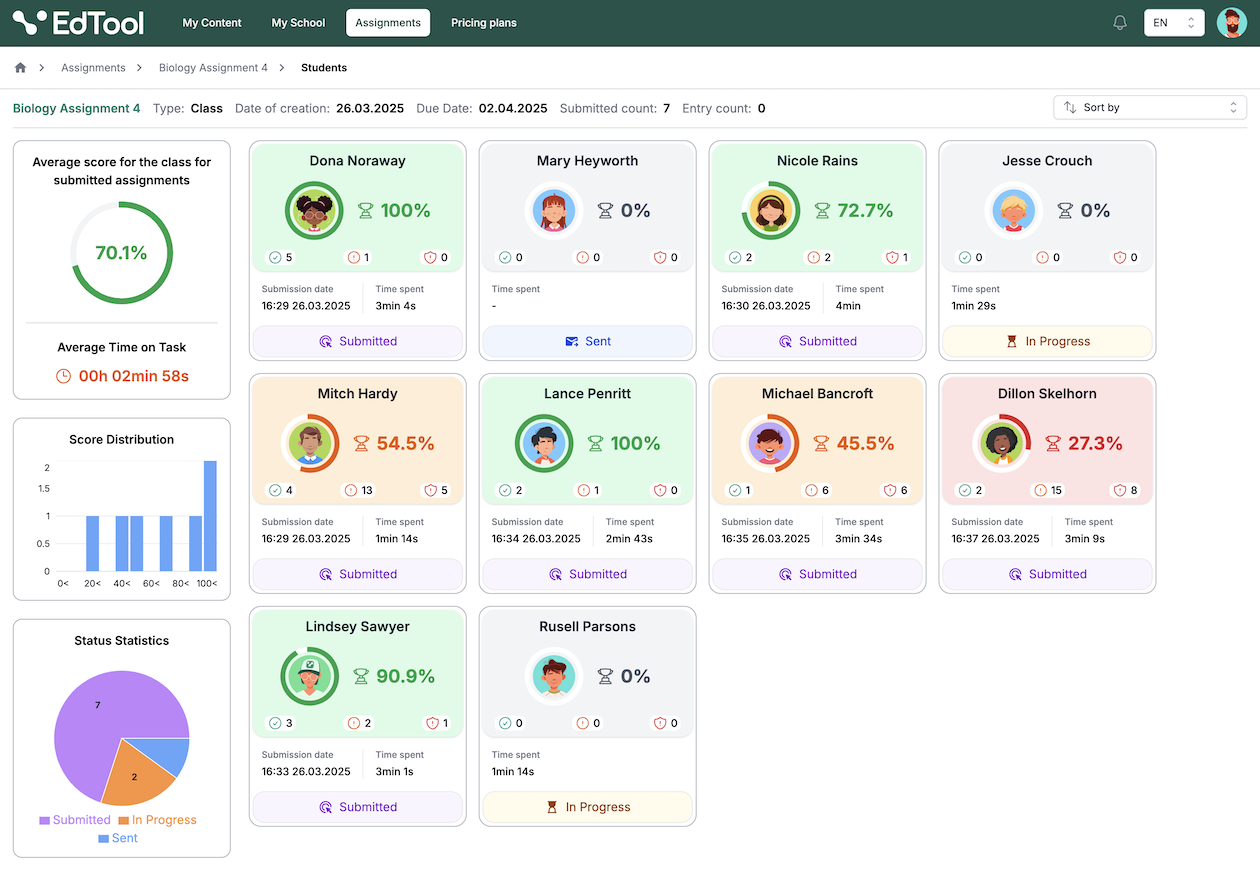Click Rusell Parsons' avatar
The height and width of the screenshot is (874, 1260).
pos(554,676)
